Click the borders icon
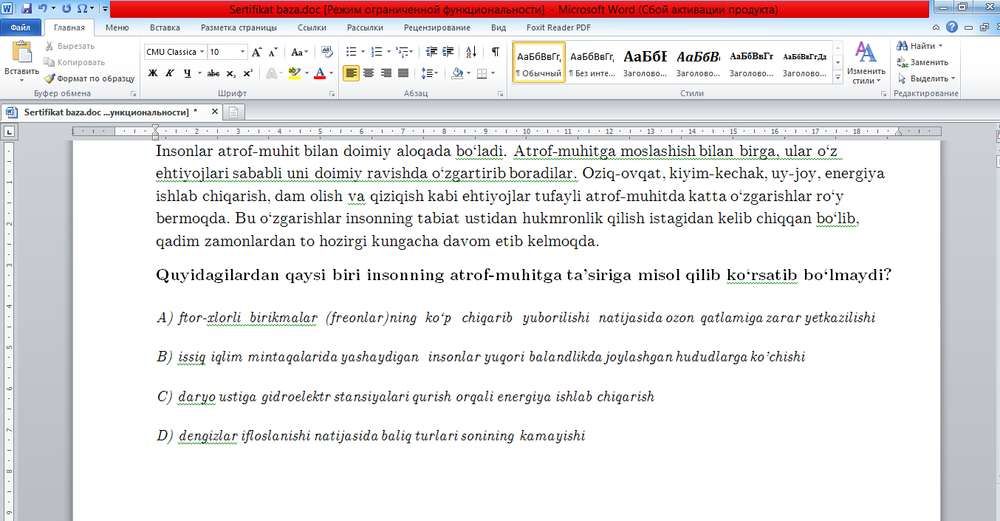 (x=482, y=73)
